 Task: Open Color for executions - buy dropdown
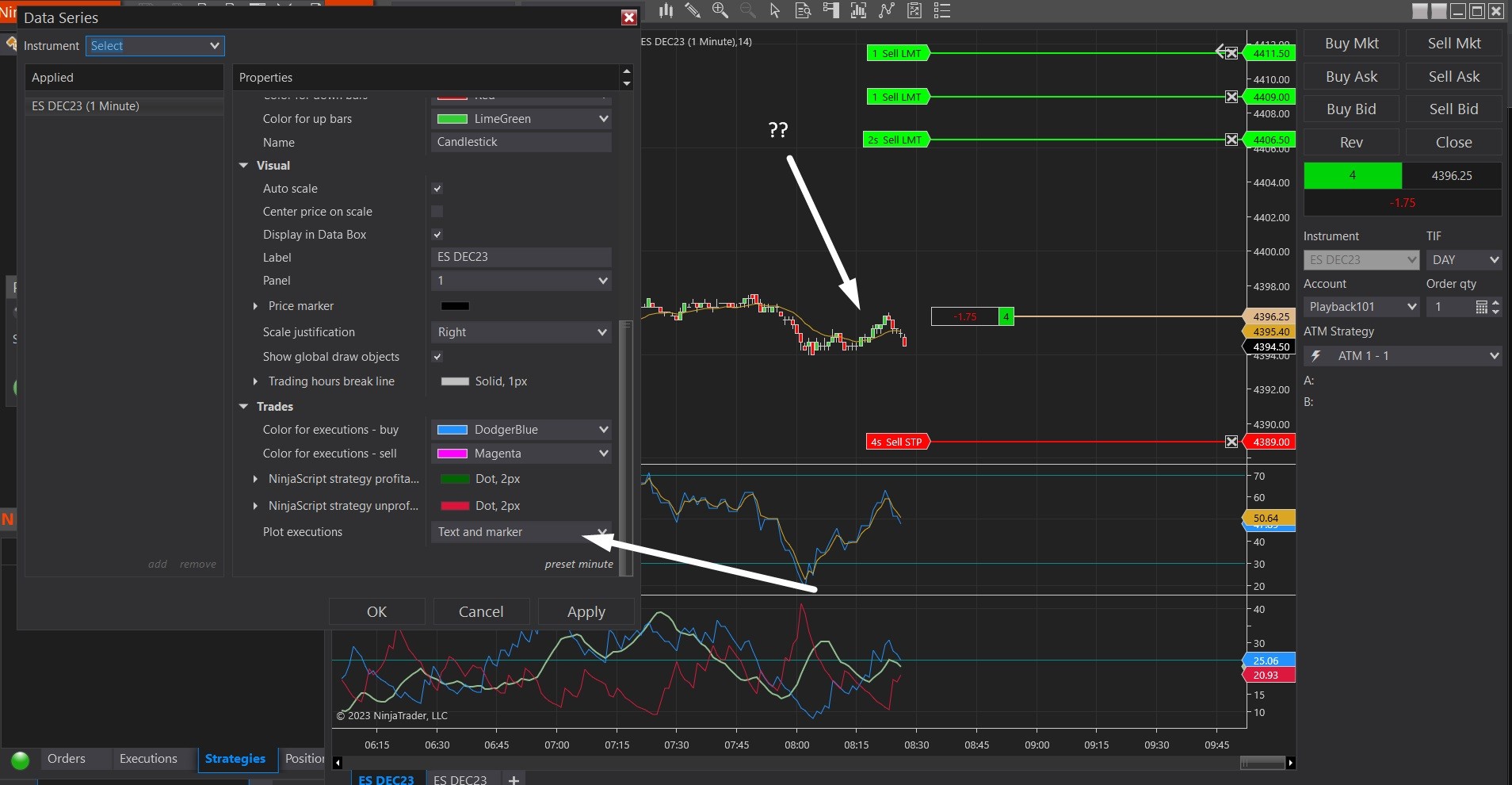[x=521, y=430]
